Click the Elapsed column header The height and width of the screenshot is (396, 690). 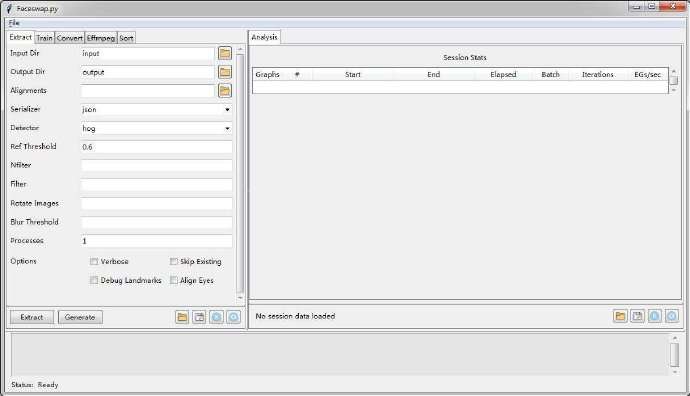503,74
